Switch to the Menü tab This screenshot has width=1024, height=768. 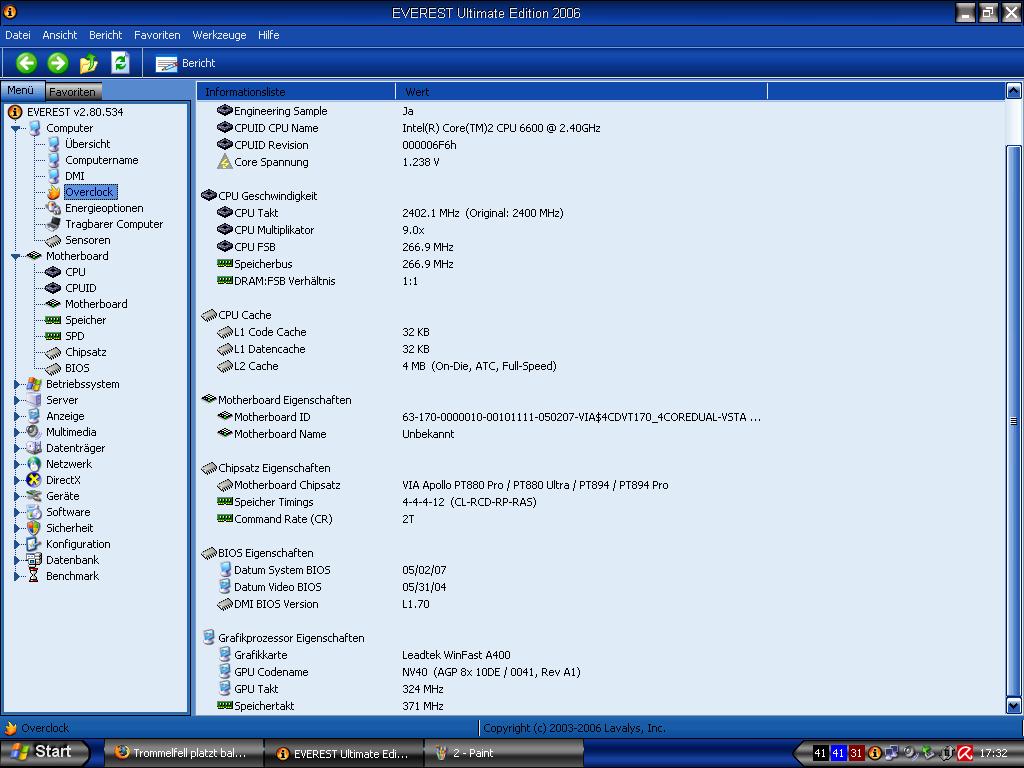pyautogui.click(x=22, y=90)
